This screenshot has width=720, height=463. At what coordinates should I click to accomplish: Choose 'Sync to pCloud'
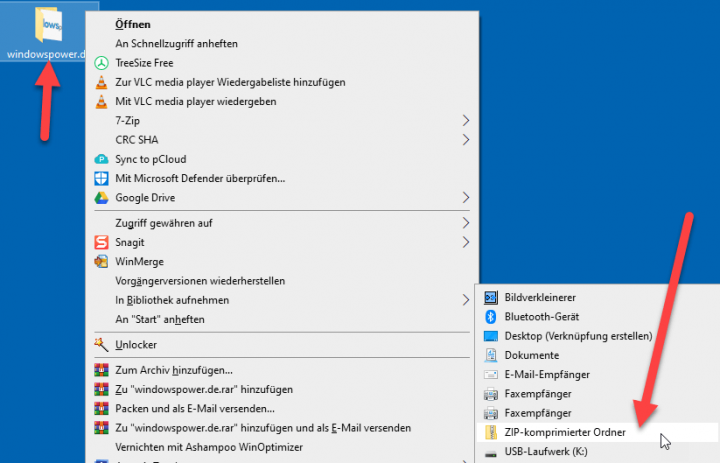click(282, 159)
